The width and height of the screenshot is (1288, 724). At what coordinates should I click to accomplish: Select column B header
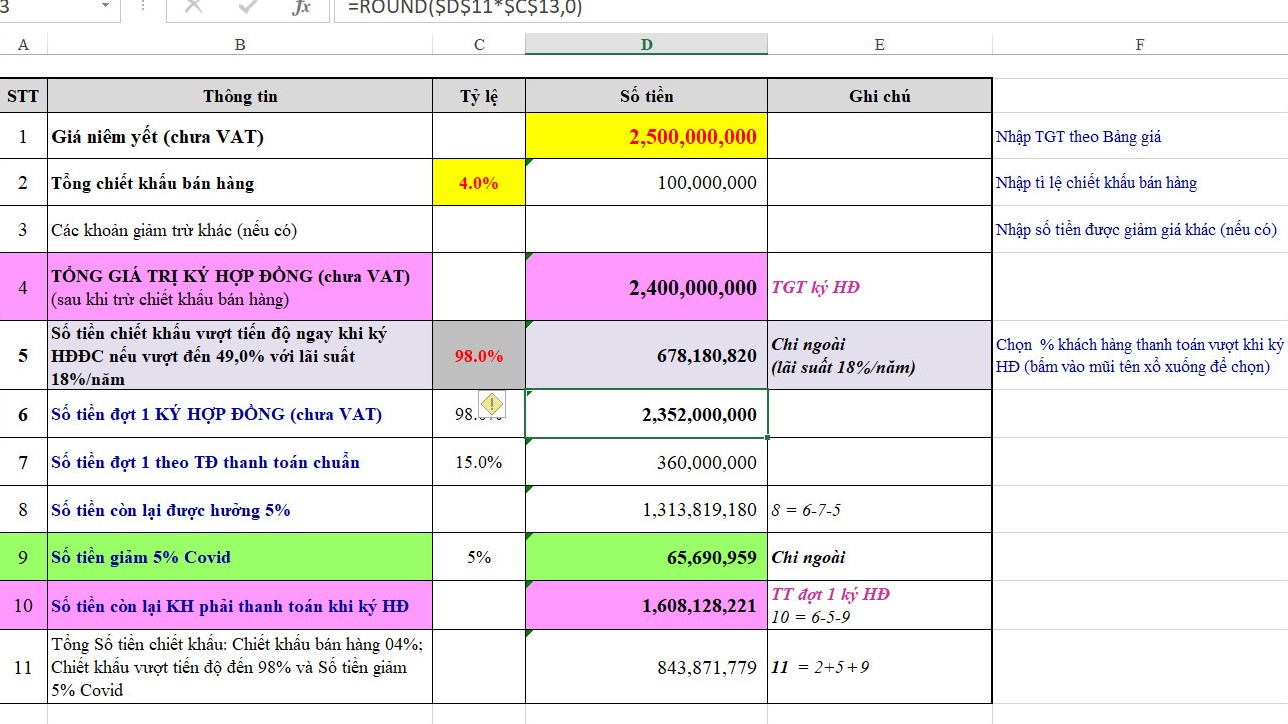(x=240, y=44)
